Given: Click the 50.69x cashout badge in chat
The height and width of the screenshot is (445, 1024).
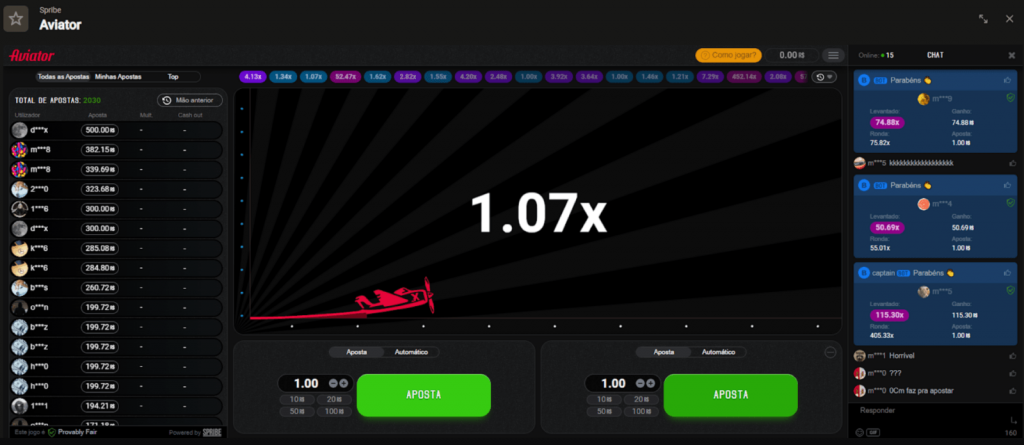Looking at the screenshot, I should point(888,227).
